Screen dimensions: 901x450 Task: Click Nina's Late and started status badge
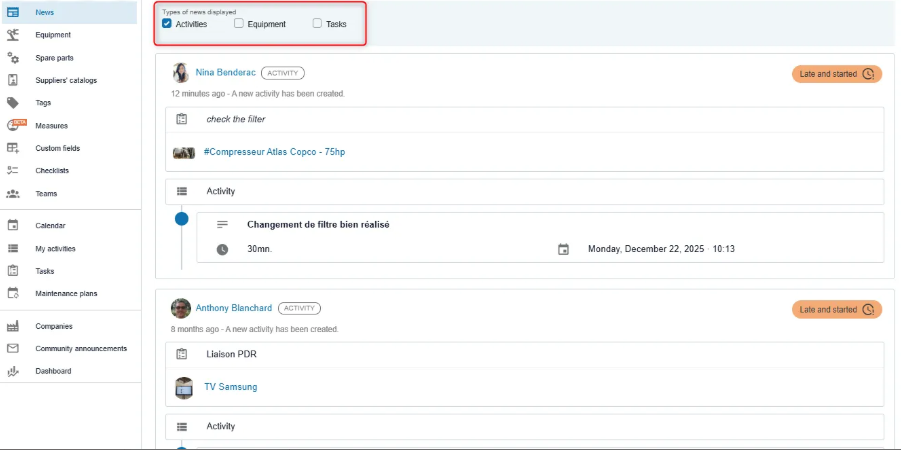pyautogui.click(x=836, y=74)
